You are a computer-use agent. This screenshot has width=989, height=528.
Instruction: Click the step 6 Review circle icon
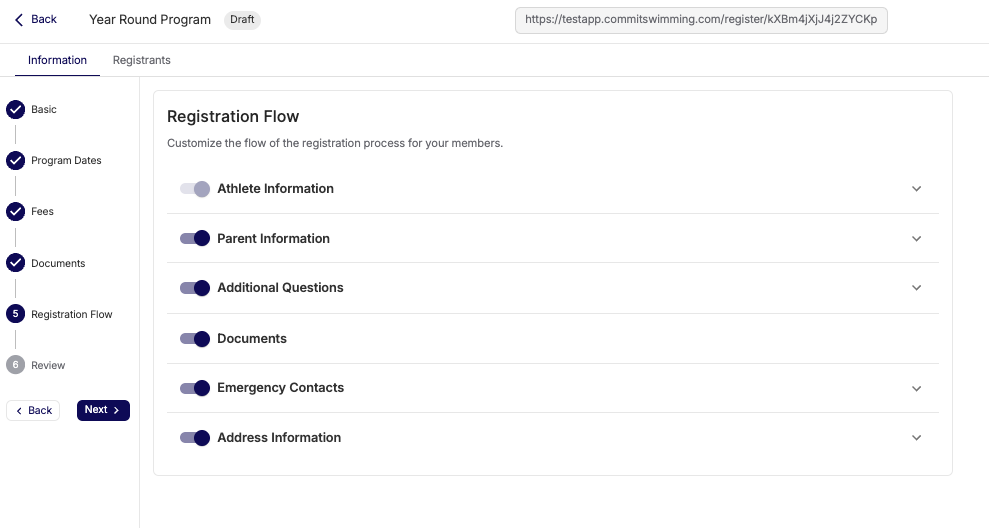point(16,365)
